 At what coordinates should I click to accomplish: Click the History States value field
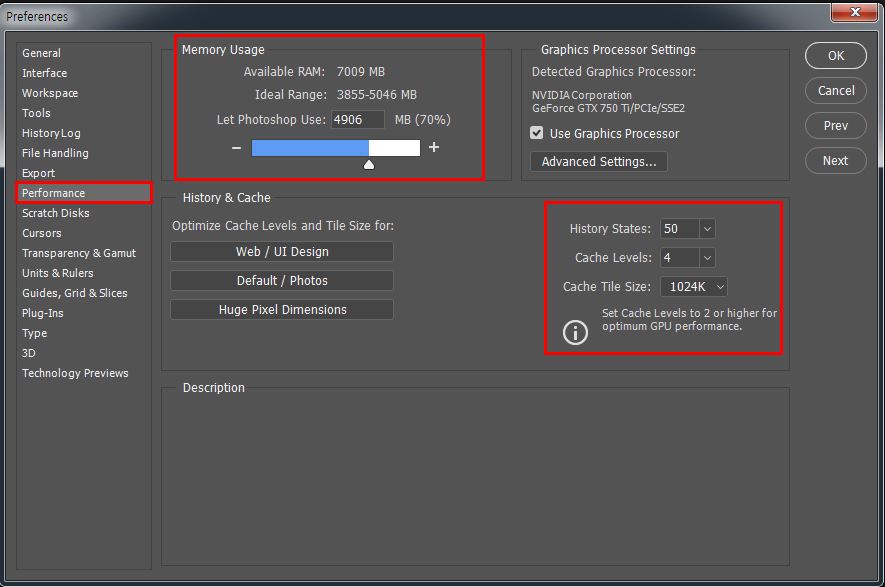680,229
